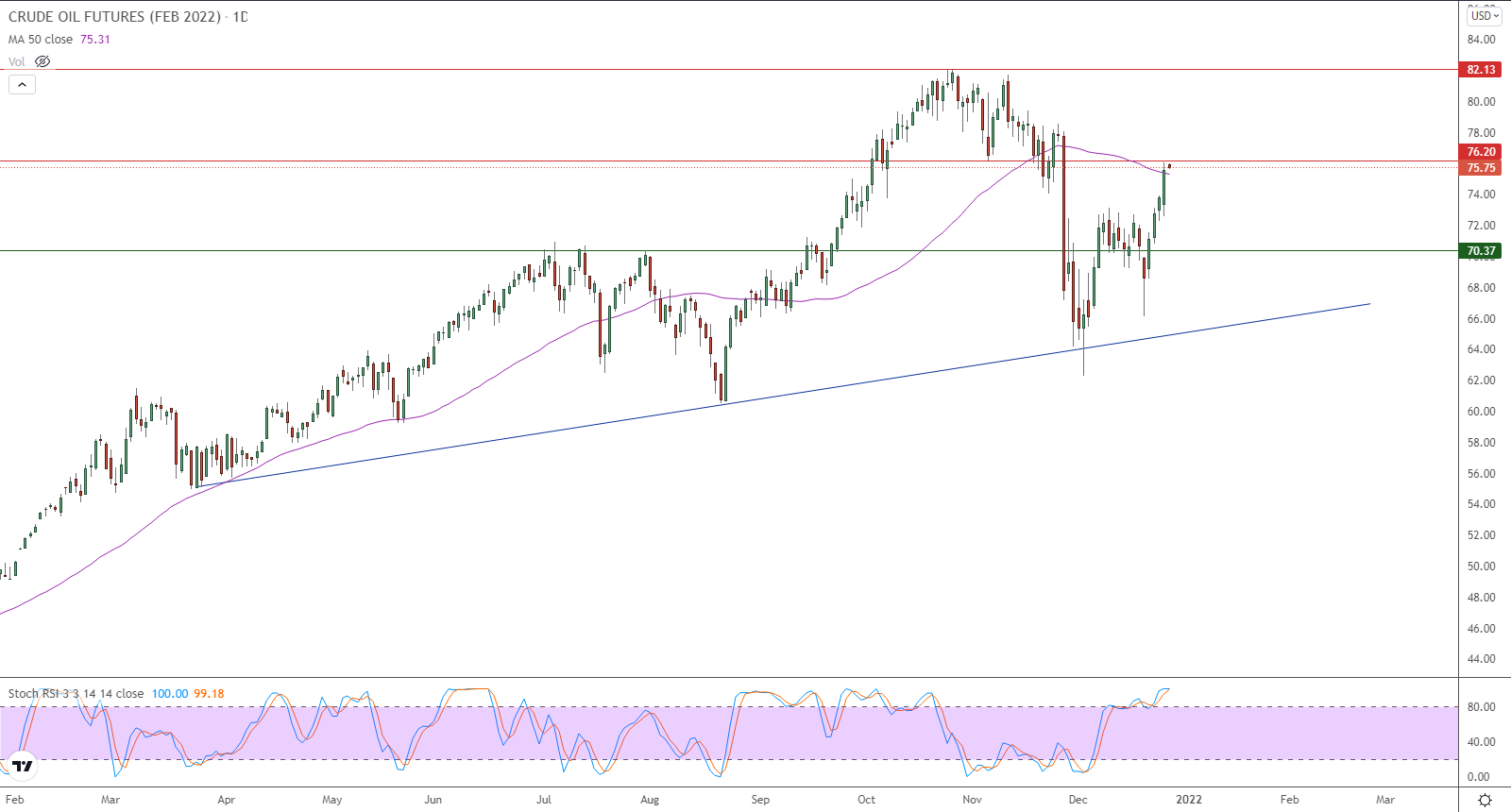Click the Apr label on the time axis

227,800
